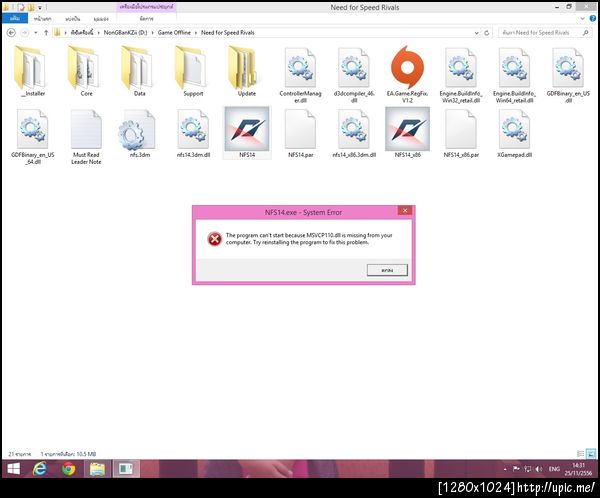The image size is (600, 498).
Task: Open recent locations dropdown arrow
Action: [36, 33]
